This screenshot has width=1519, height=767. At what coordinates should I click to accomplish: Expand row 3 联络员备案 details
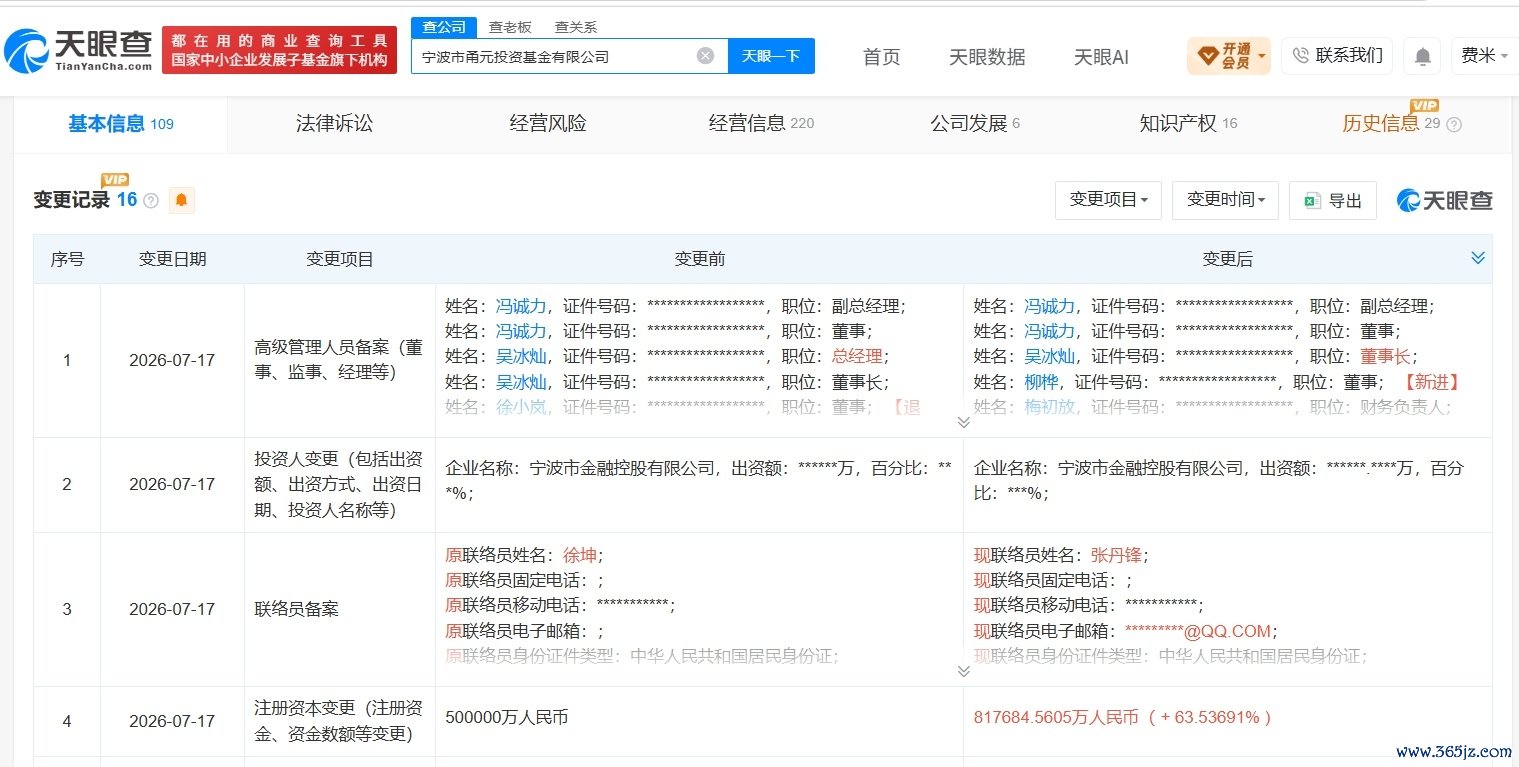(x=963, y=671)
